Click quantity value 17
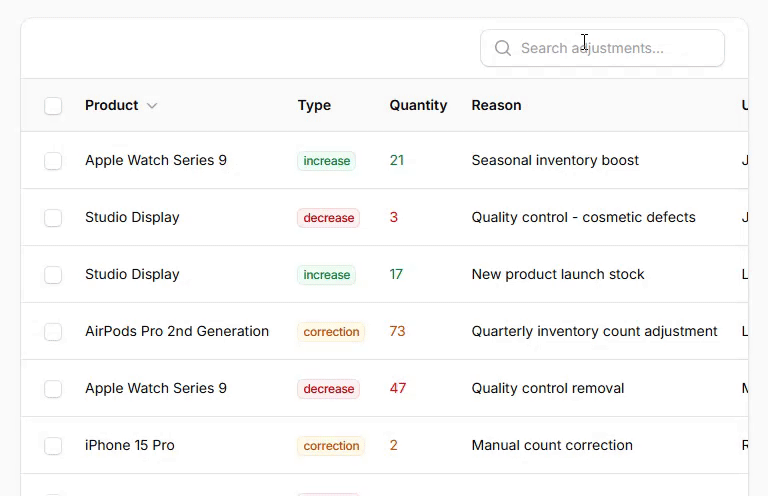The image size is (768, 496). coord(396,274)
